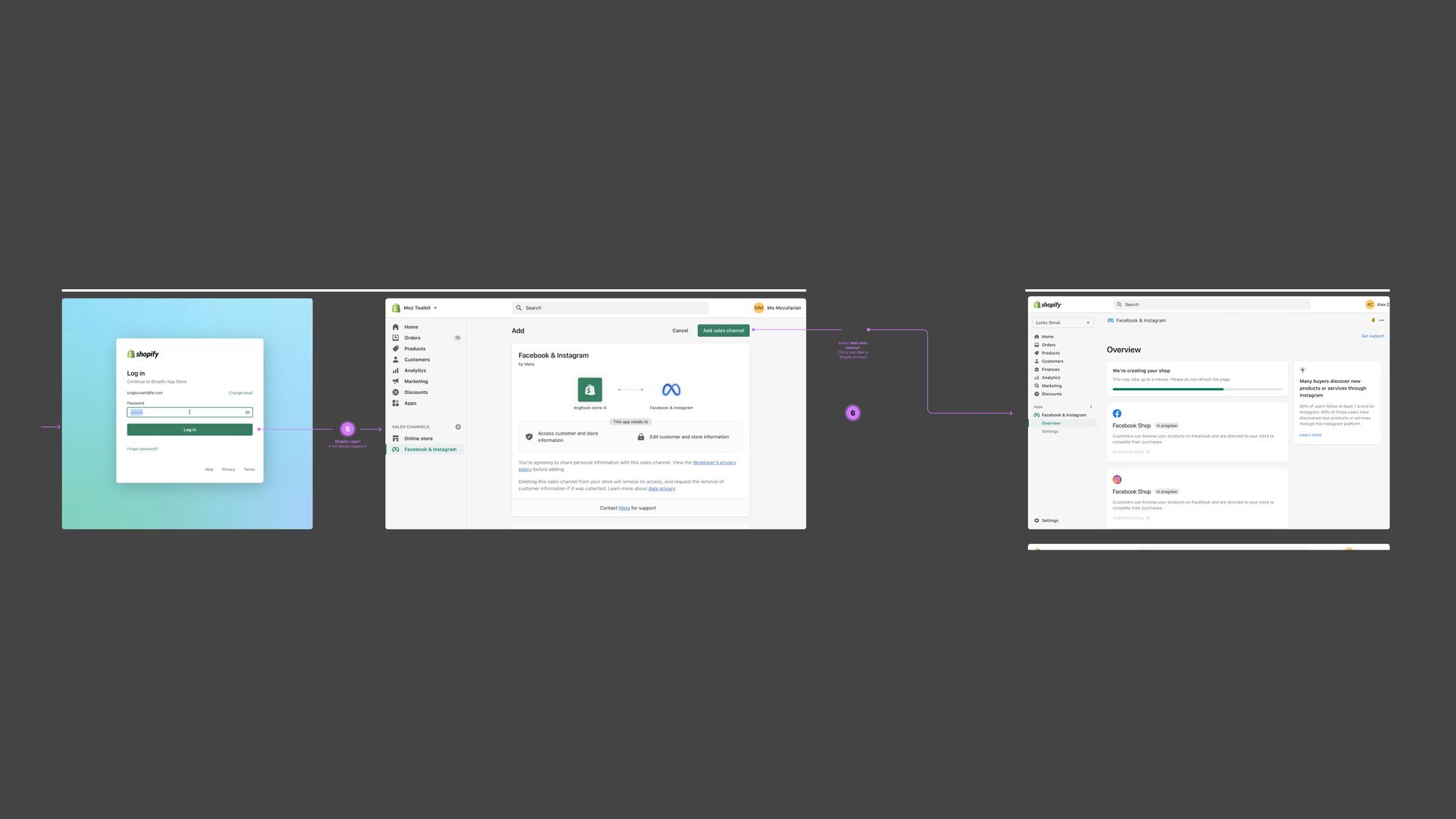Click Search field in Moz Toolkit admin
This screenshot has height=819, width=1456.
[x=610, y=308]
